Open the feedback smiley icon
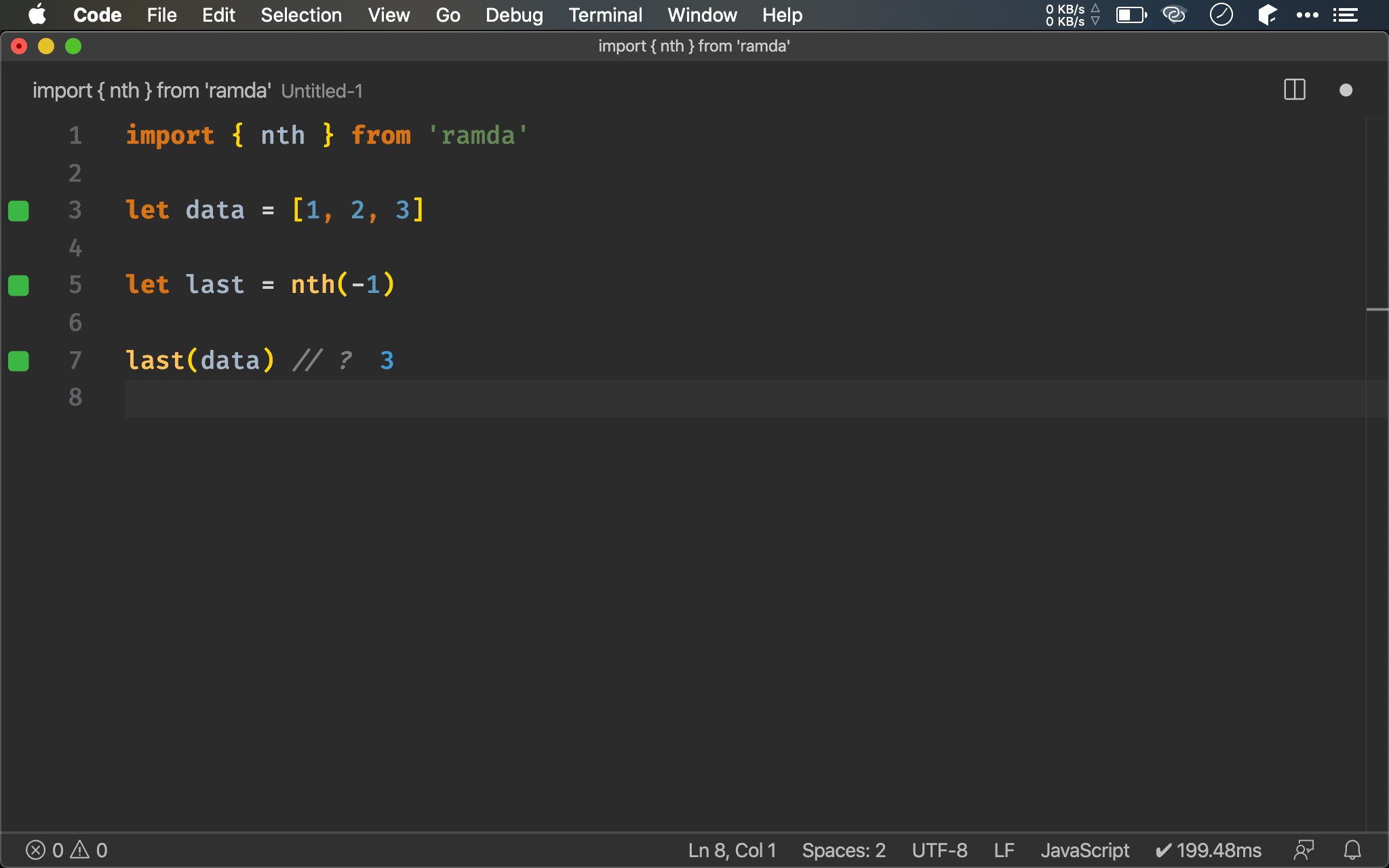1389x868 pixels. pyautogui.click(x=1304, y=850)
